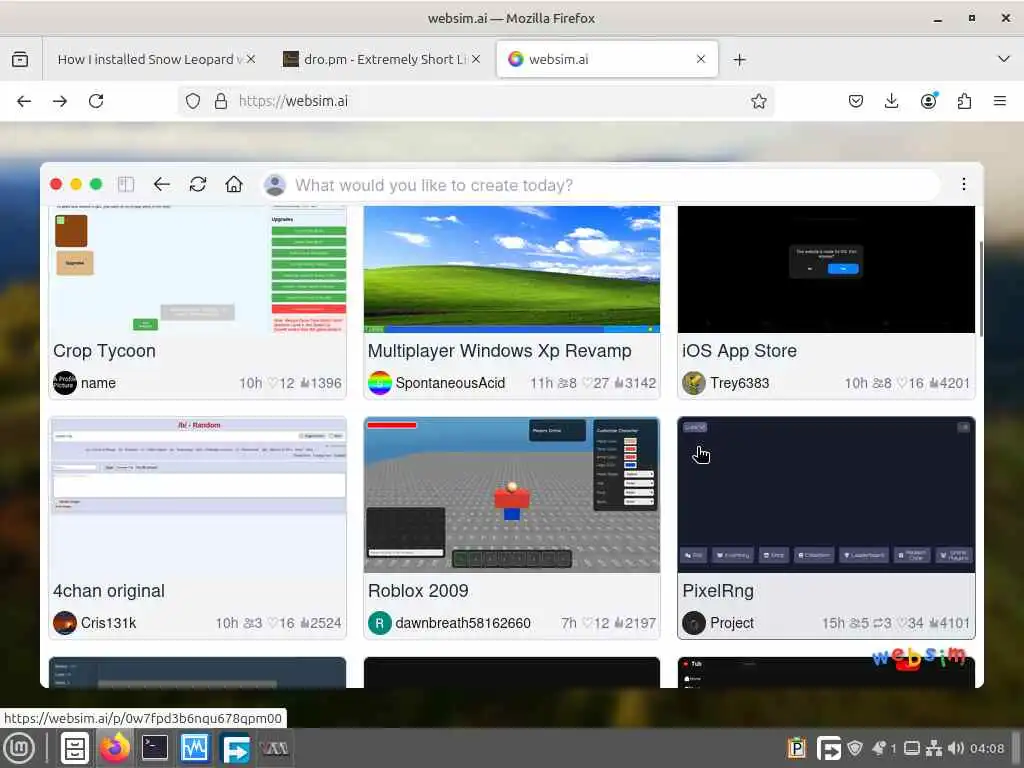The height and width of the screenshot is (768, 1024).
Task: Click the websim red close dot
Action: click(x=56, y=185)
